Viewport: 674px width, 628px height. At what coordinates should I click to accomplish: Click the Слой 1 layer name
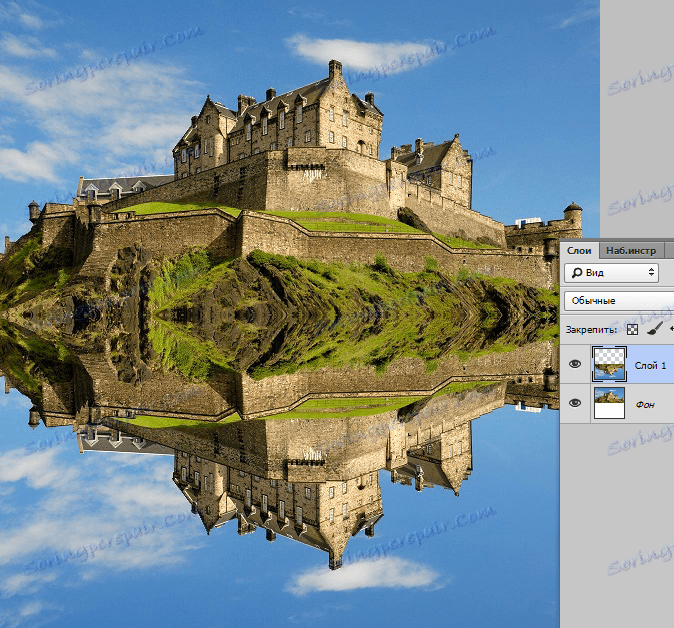coord(650,365)
